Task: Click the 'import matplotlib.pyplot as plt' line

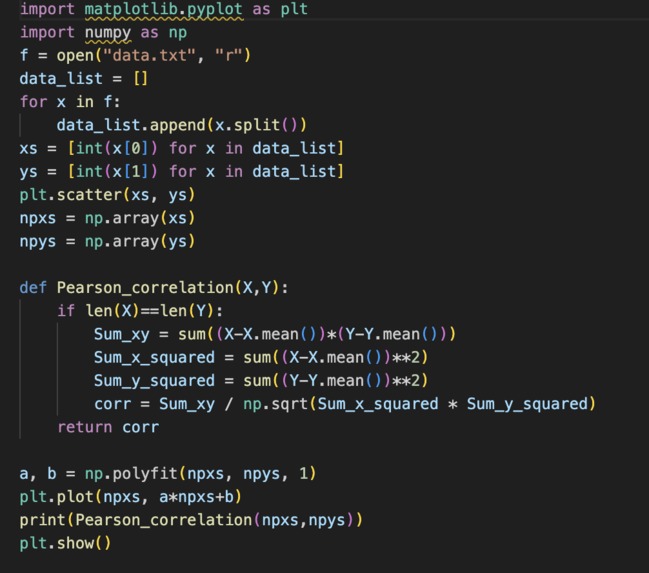Action: 164,9
